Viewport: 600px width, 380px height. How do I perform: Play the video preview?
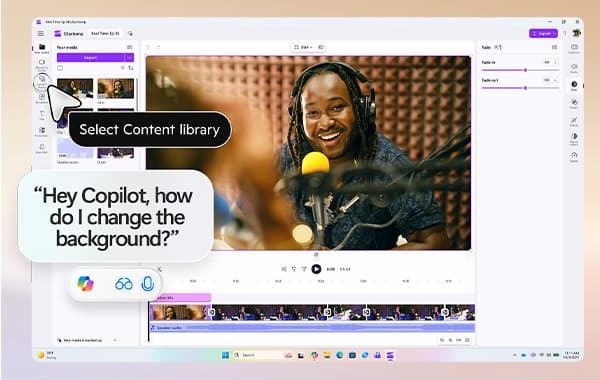pos(316,269)
